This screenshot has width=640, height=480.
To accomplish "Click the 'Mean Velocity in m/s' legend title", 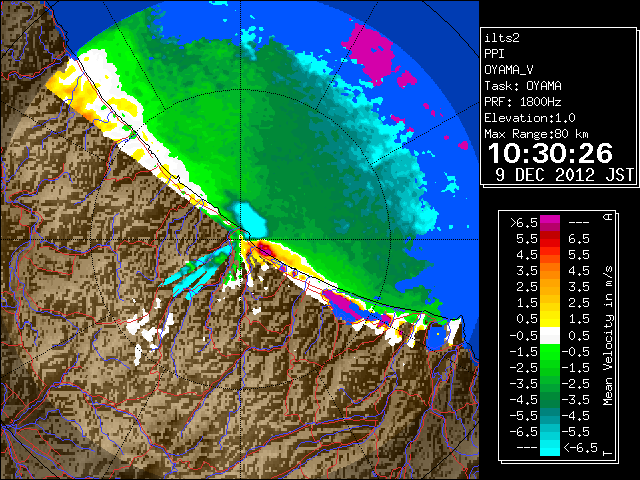I will click(608, 336).
